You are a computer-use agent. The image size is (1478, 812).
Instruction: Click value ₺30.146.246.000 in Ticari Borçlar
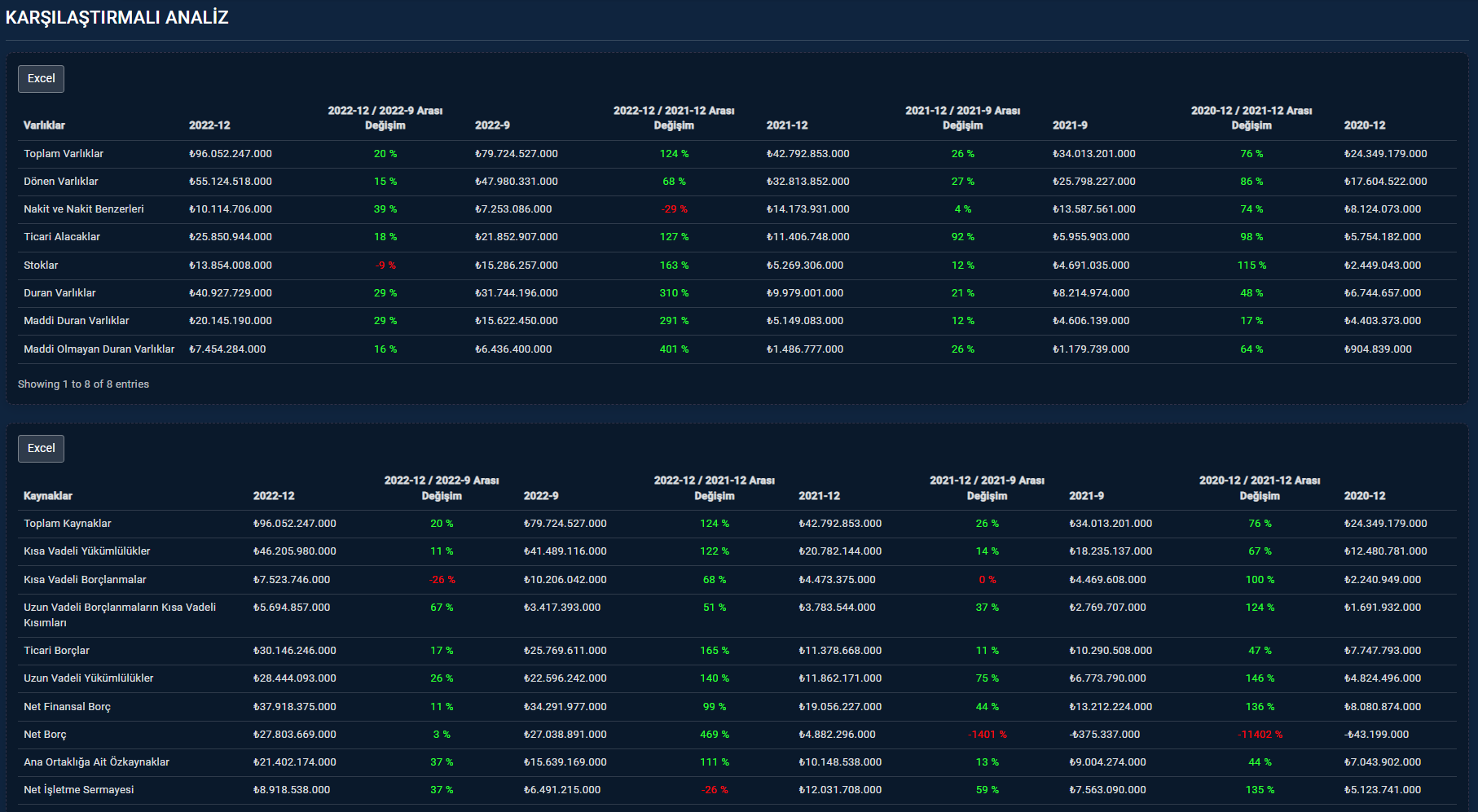tap(294, 651)
